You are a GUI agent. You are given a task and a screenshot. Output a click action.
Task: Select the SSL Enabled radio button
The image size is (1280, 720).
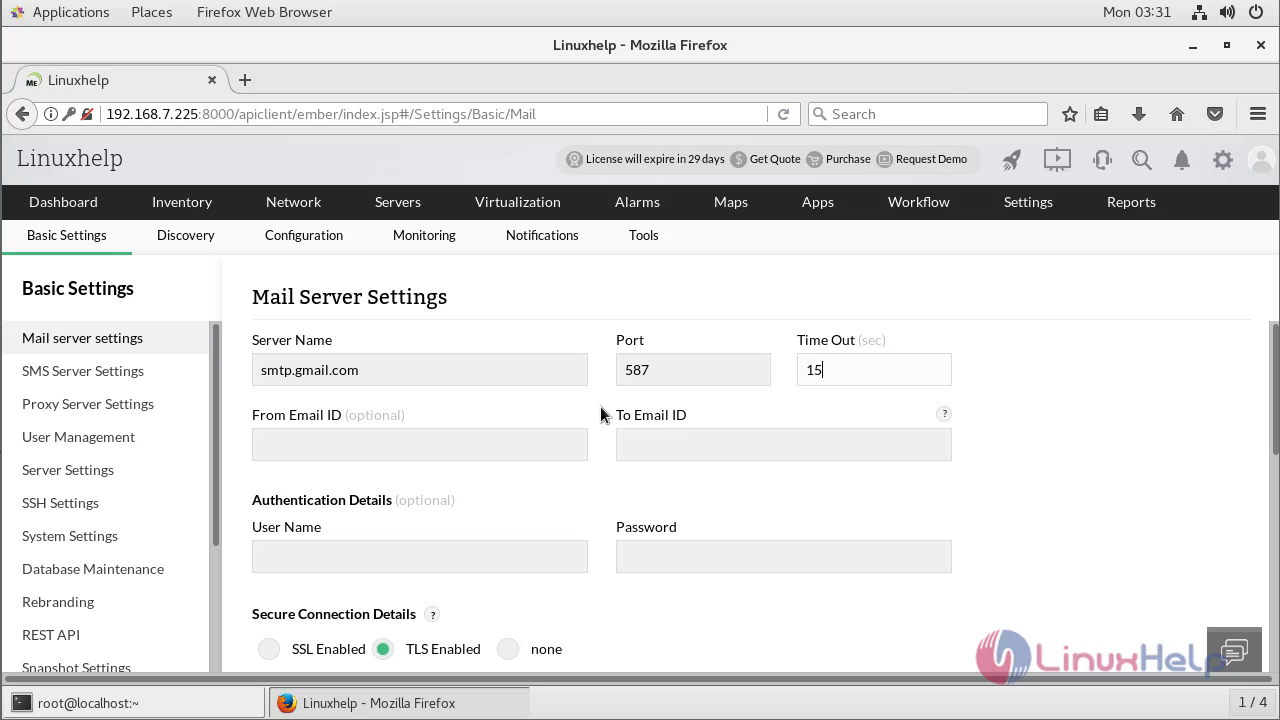tap(269, 649)
